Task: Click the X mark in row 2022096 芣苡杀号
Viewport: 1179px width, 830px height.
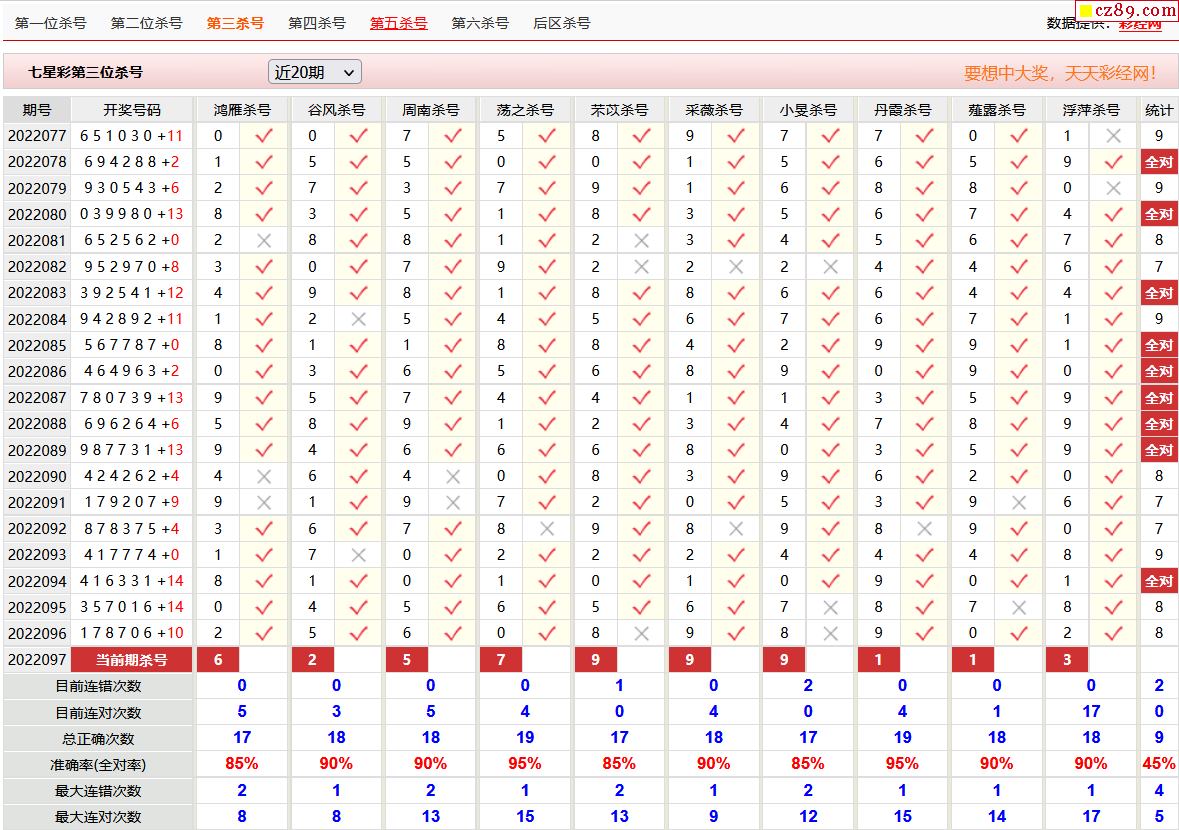Action: pyautogui.click(x=641, y=633)
